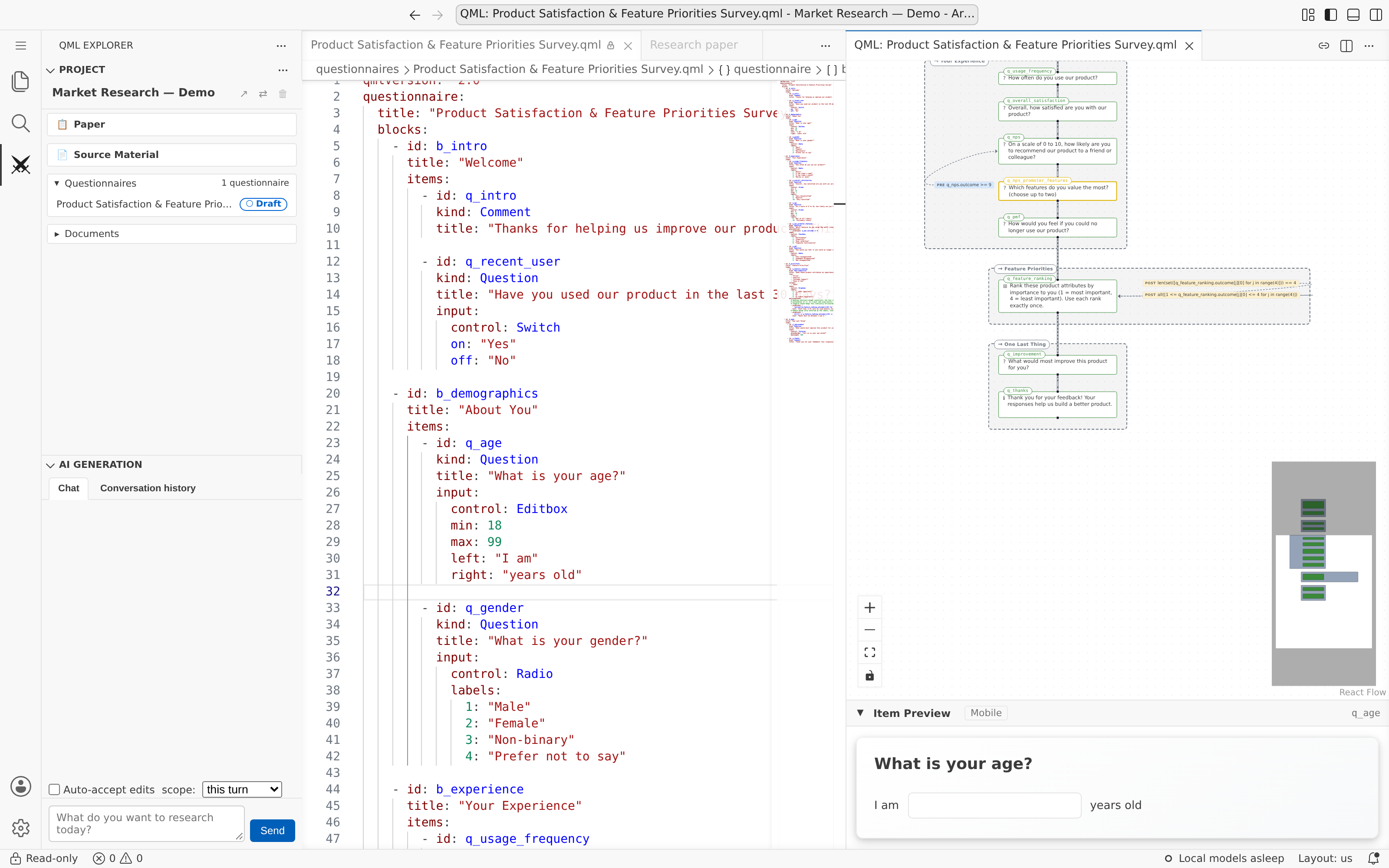Open the Search icon in activity bar
1389x868 pixels.
point(21,123)
